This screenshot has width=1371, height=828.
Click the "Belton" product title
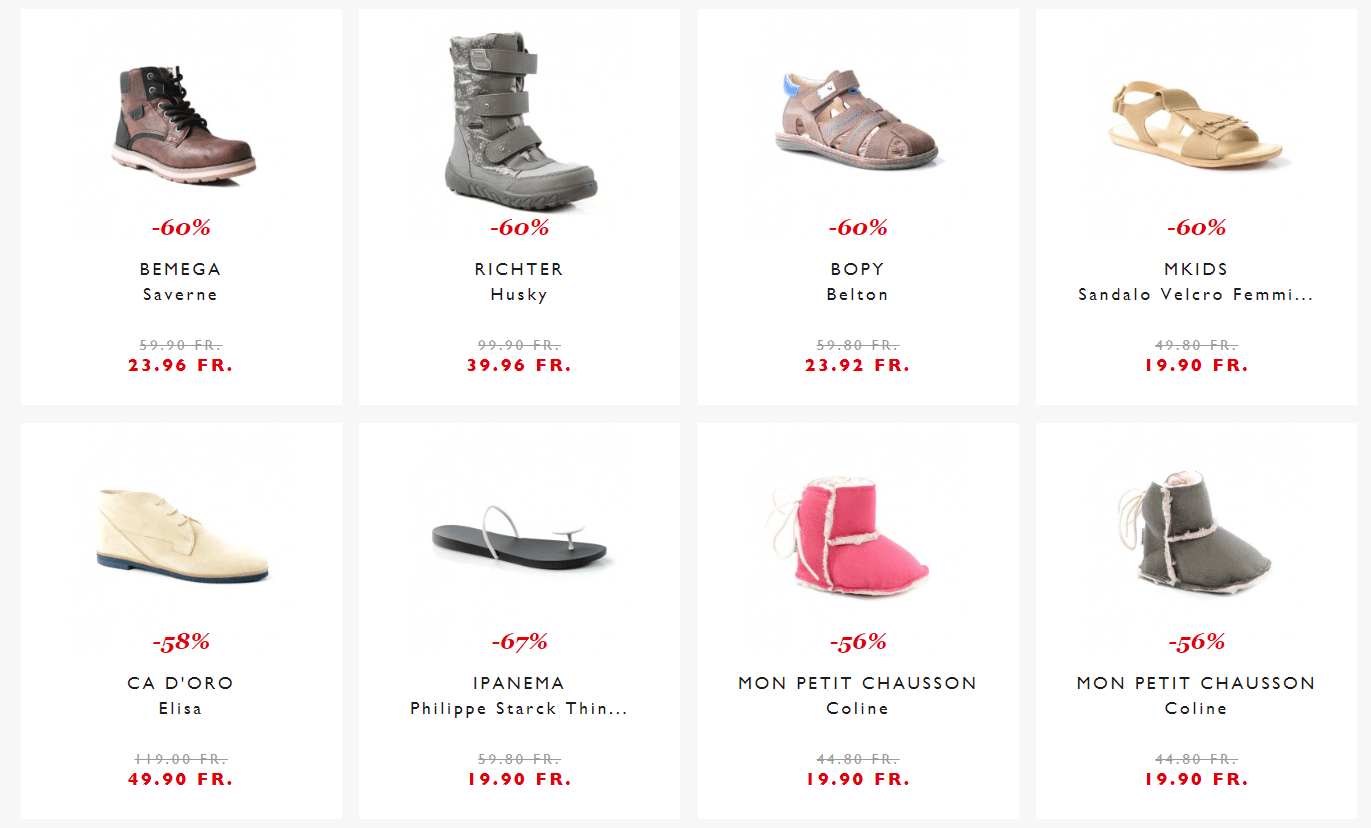click(857, 295)
